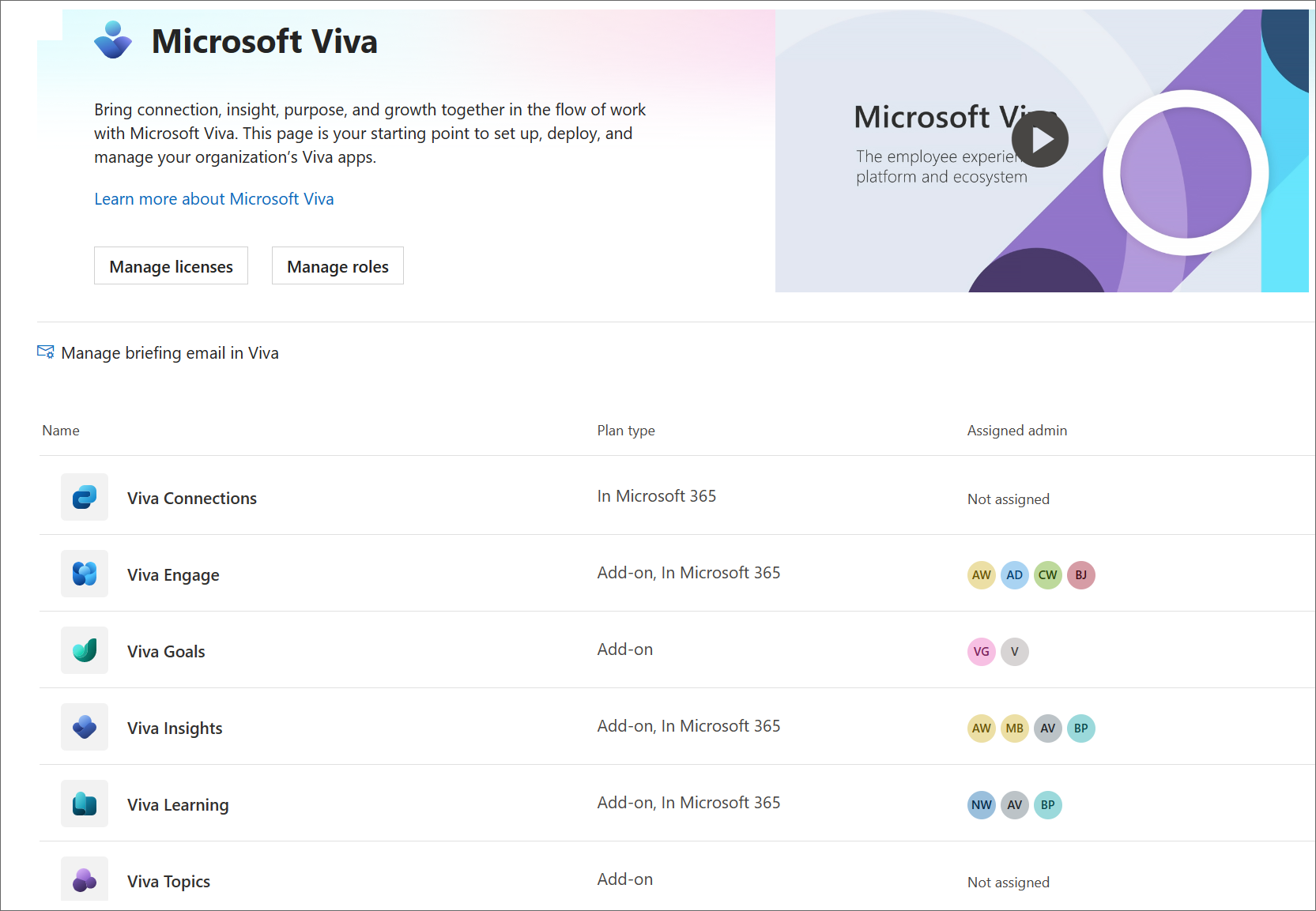The width and height of the screenshot is (1316, 911).
Task: Click Viva Engage 'Add-on, In Microsoft 365' plan
Action: pos(688,573)
